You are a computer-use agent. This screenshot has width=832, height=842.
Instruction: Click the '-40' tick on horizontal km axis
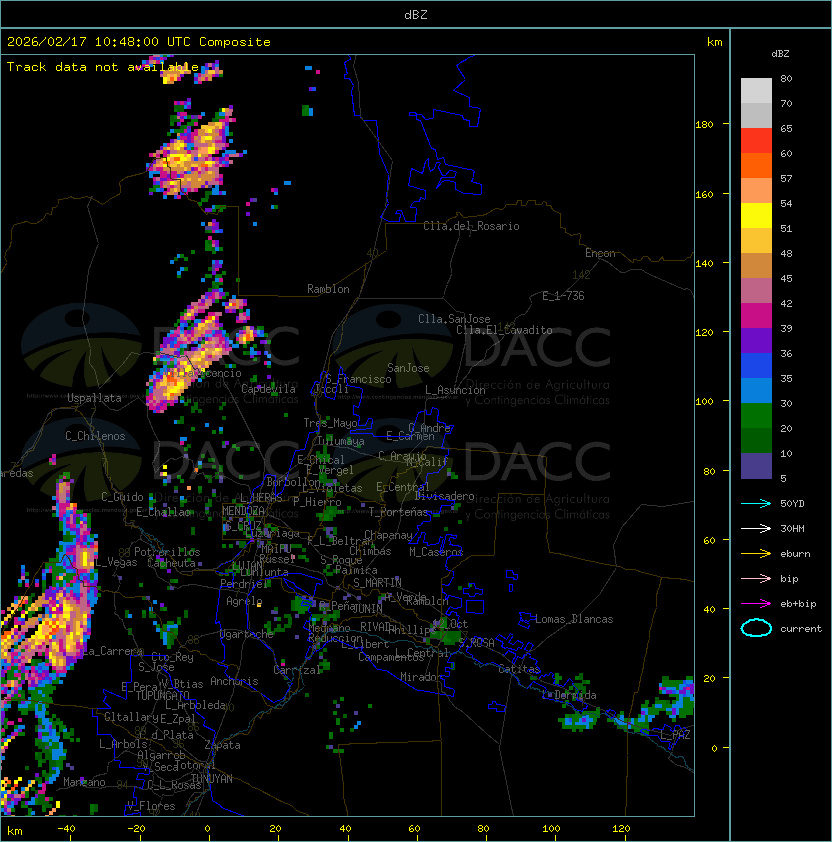(x=67, y=829)
